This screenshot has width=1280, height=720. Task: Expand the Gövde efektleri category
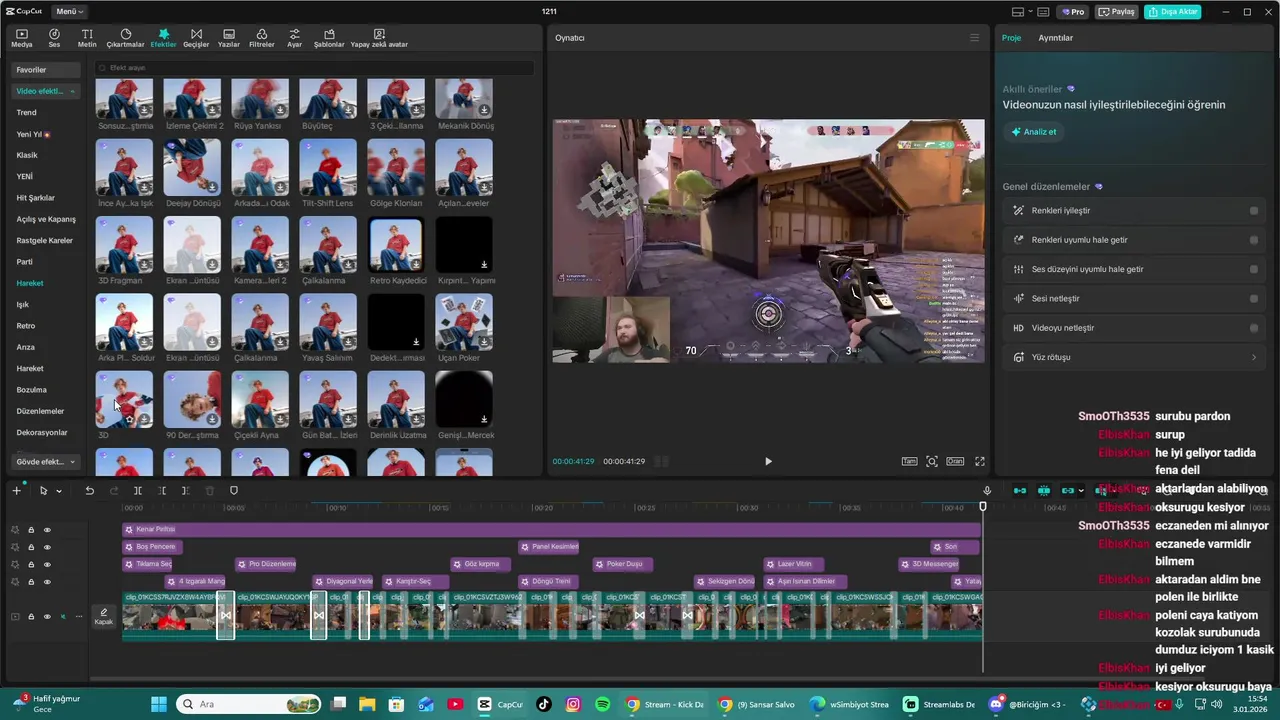point(72,462)
